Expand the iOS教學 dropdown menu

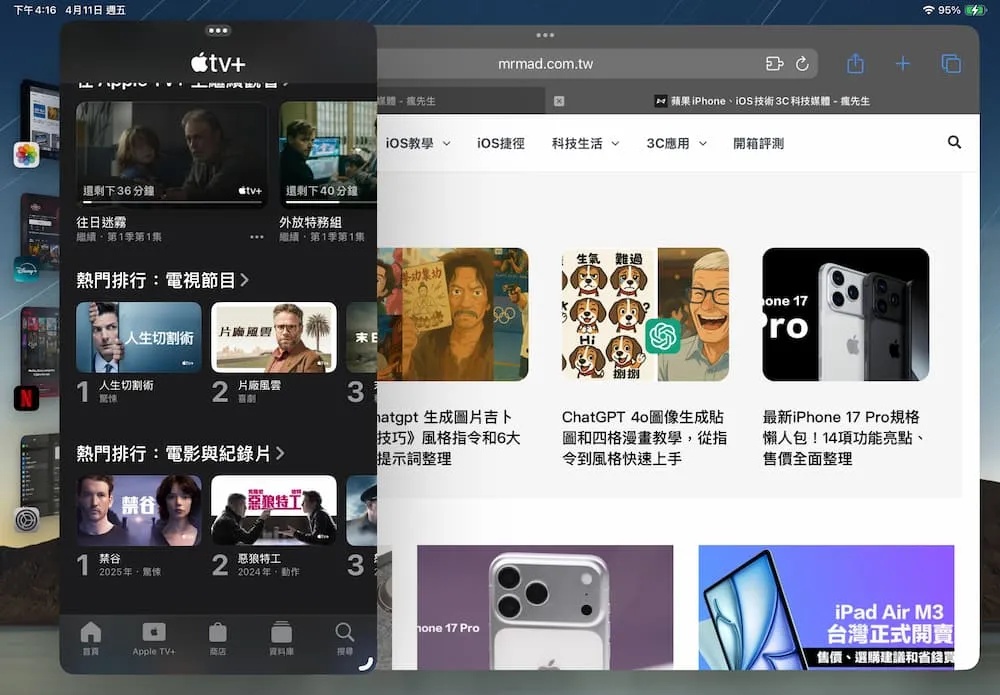(418, 143)
